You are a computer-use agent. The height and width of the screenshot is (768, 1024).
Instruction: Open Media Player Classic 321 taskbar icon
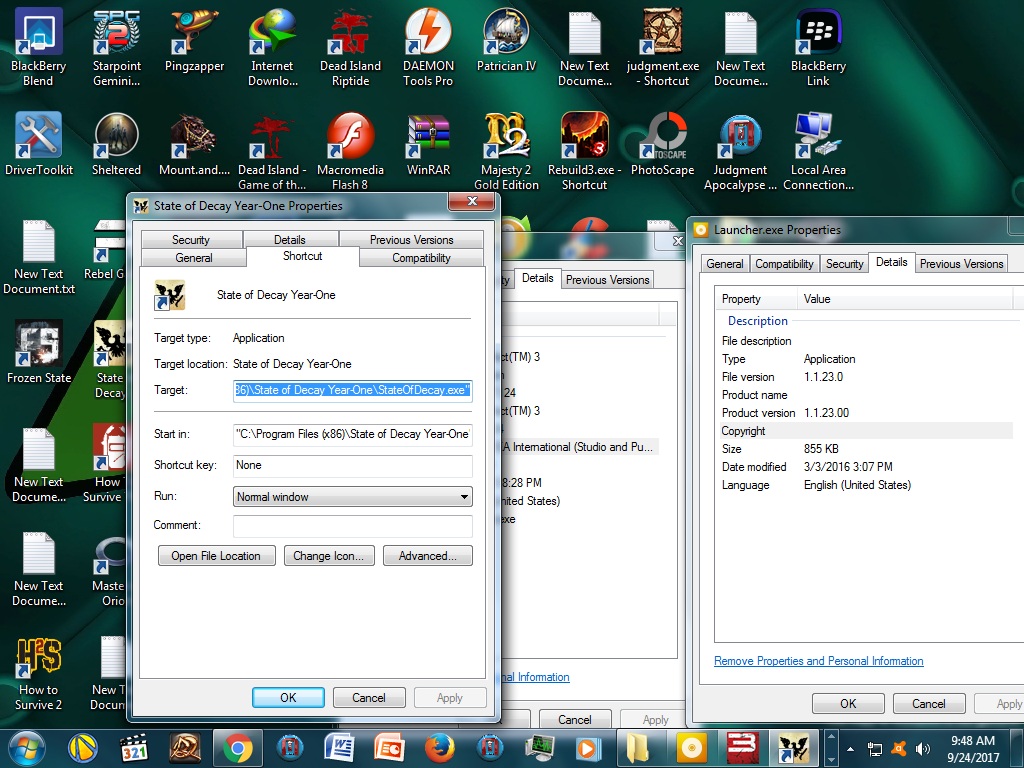coord(134,748)
